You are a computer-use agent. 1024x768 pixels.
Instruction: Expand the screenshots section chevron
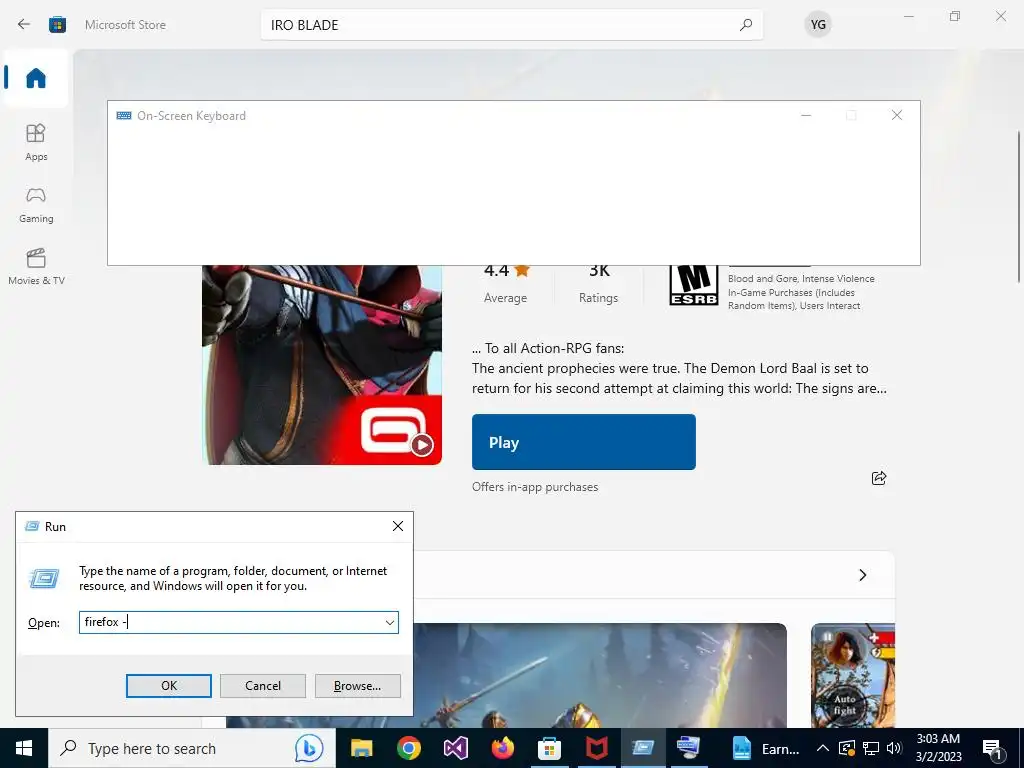863,575
